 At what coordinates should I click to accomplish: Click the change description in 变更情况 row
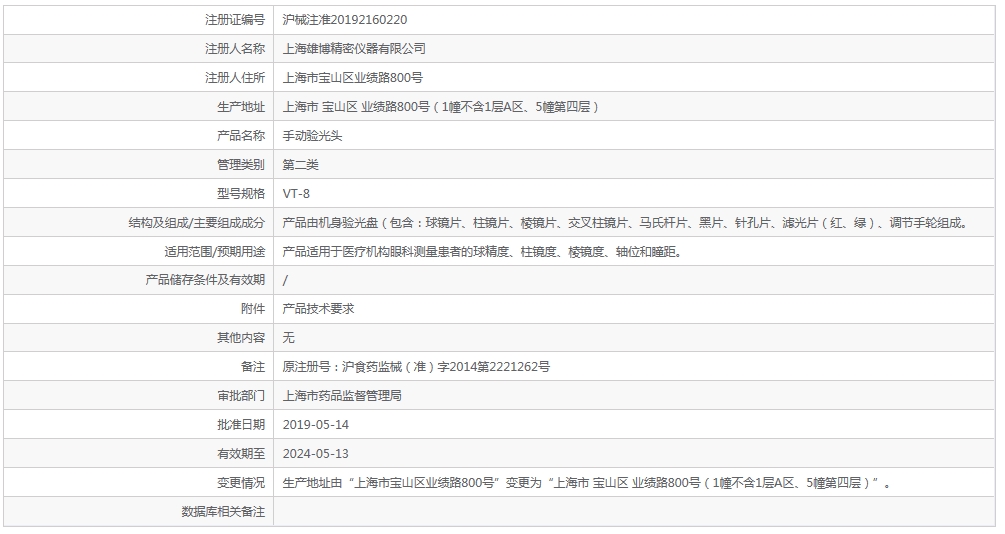(x=587, y=483)
